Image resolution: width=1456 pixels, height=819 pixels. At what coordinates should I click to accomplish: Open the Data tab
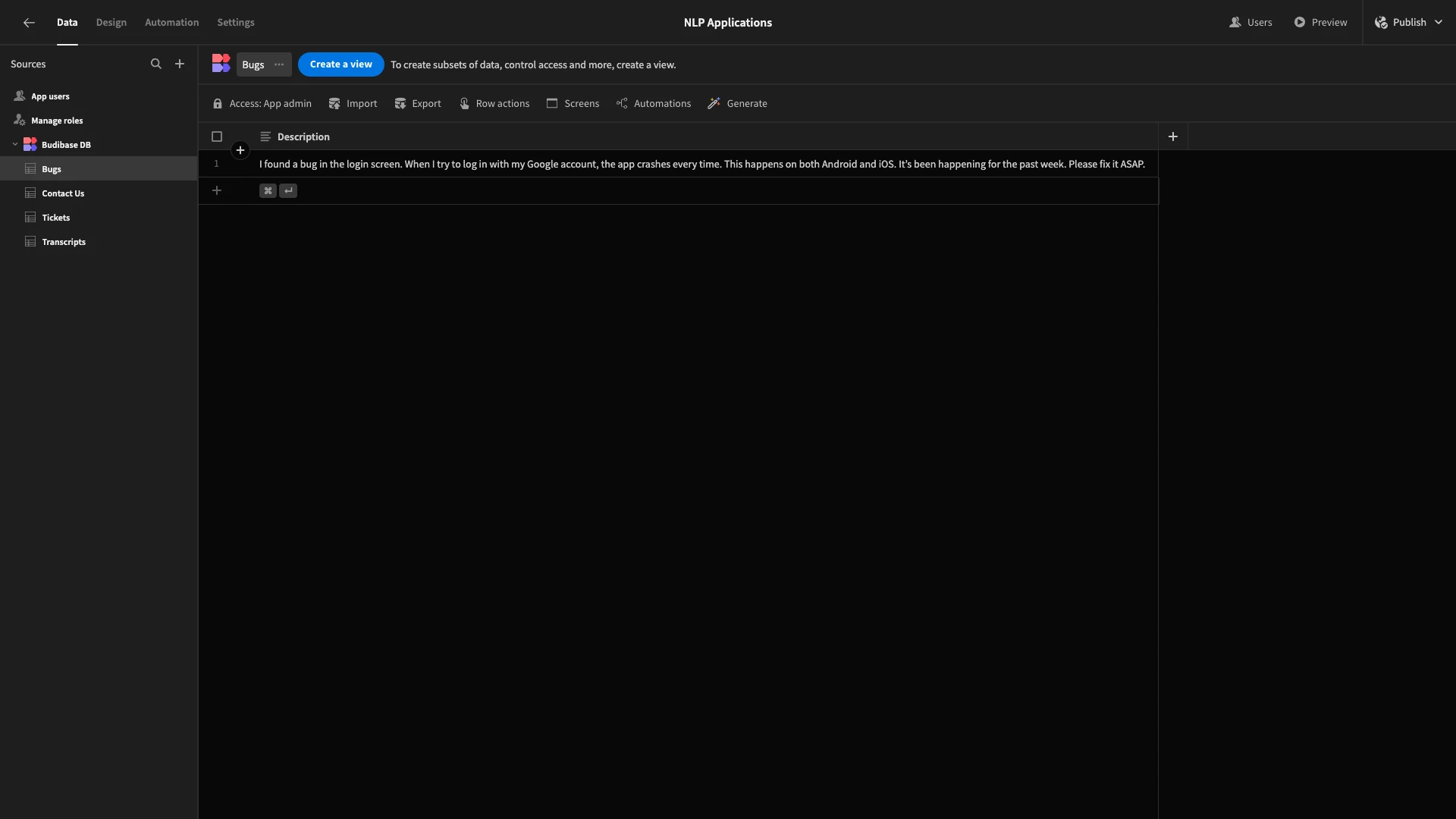point(67,23)
